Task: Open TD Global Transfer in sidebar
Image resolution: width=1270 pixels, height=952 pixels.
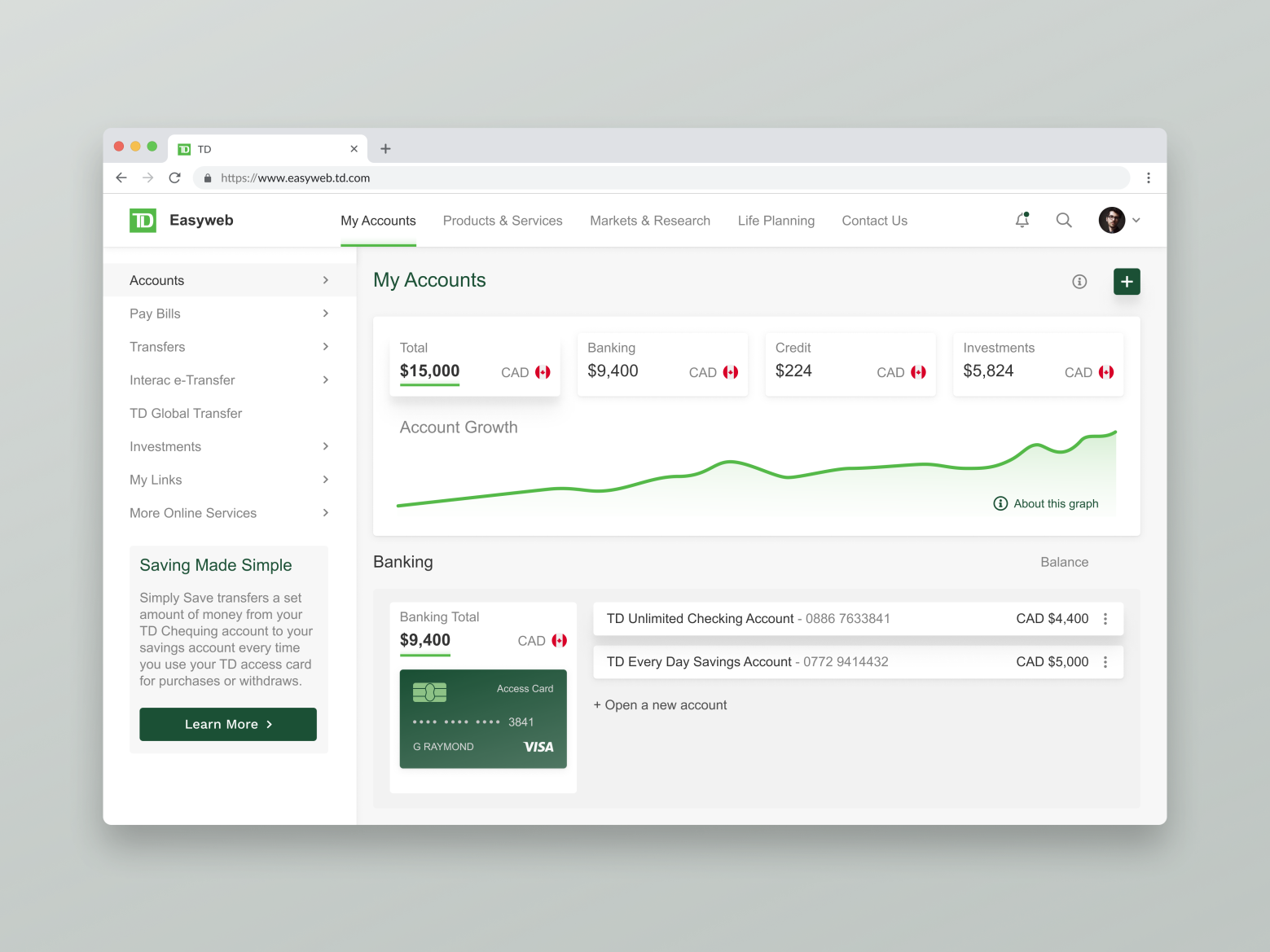Action: pos(186,414)
